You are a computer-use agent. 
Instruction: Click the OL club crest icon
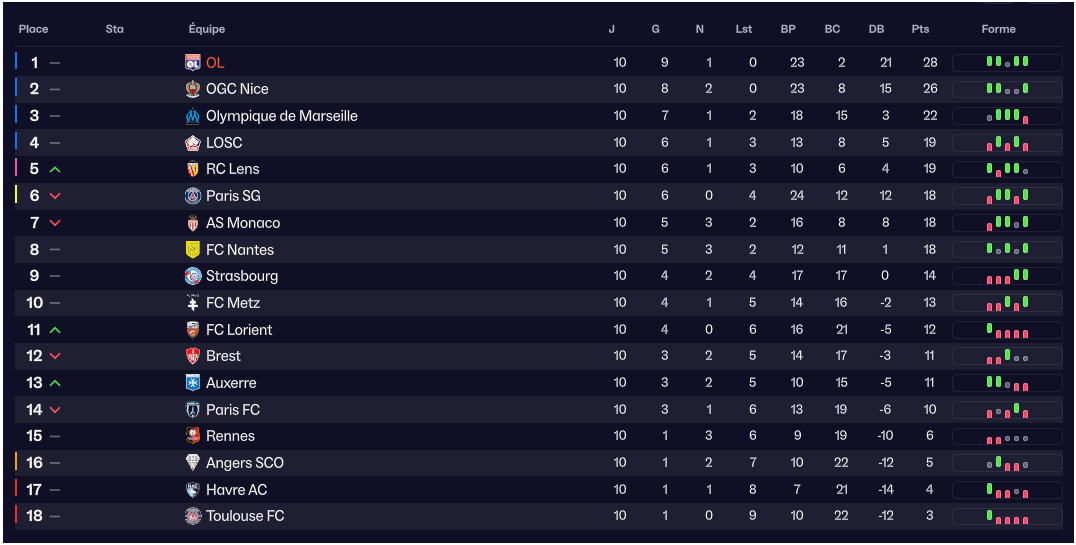pyautogui.click(x=193, y=63)
